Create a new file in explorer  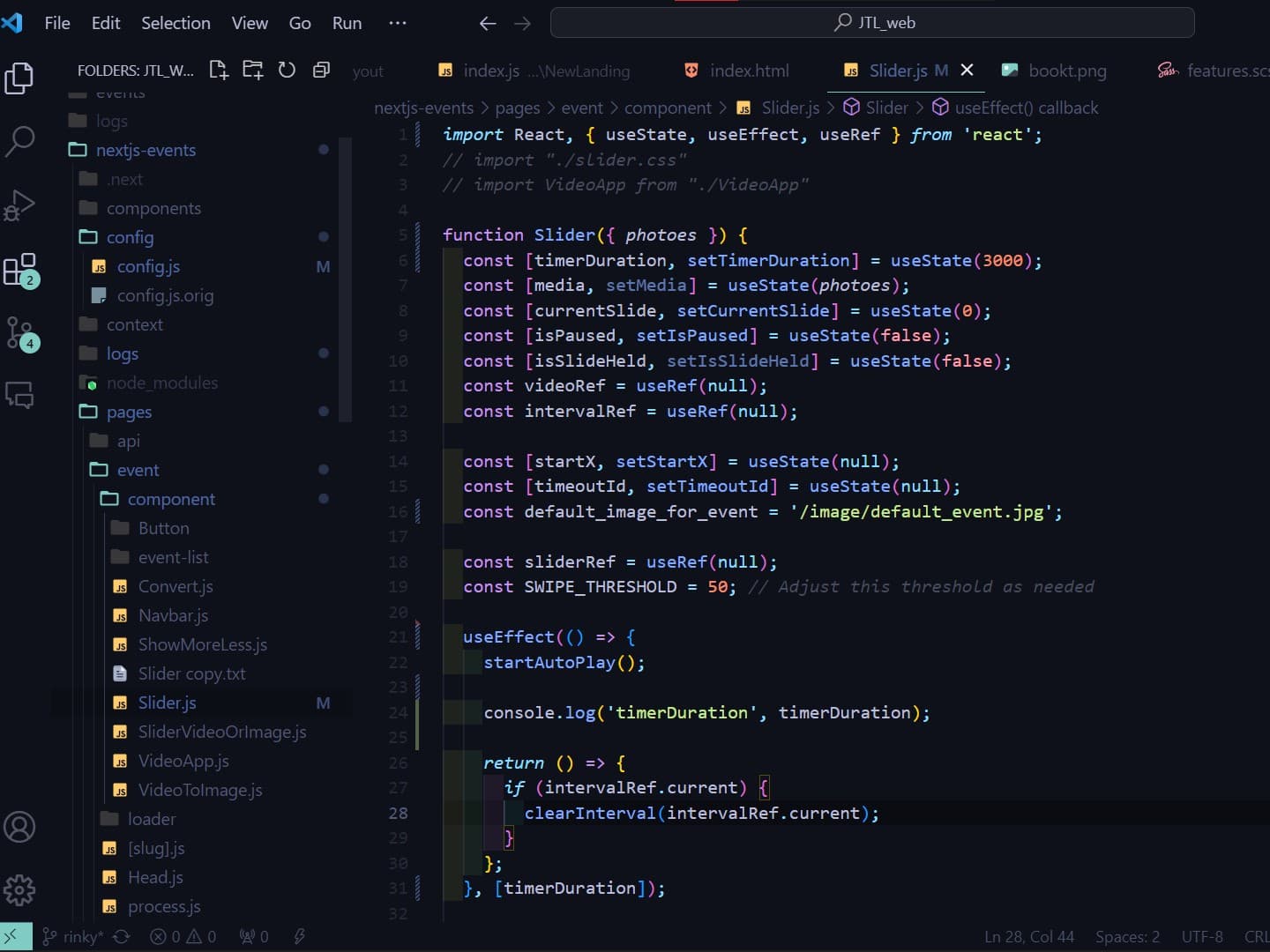tap(219, 70)
